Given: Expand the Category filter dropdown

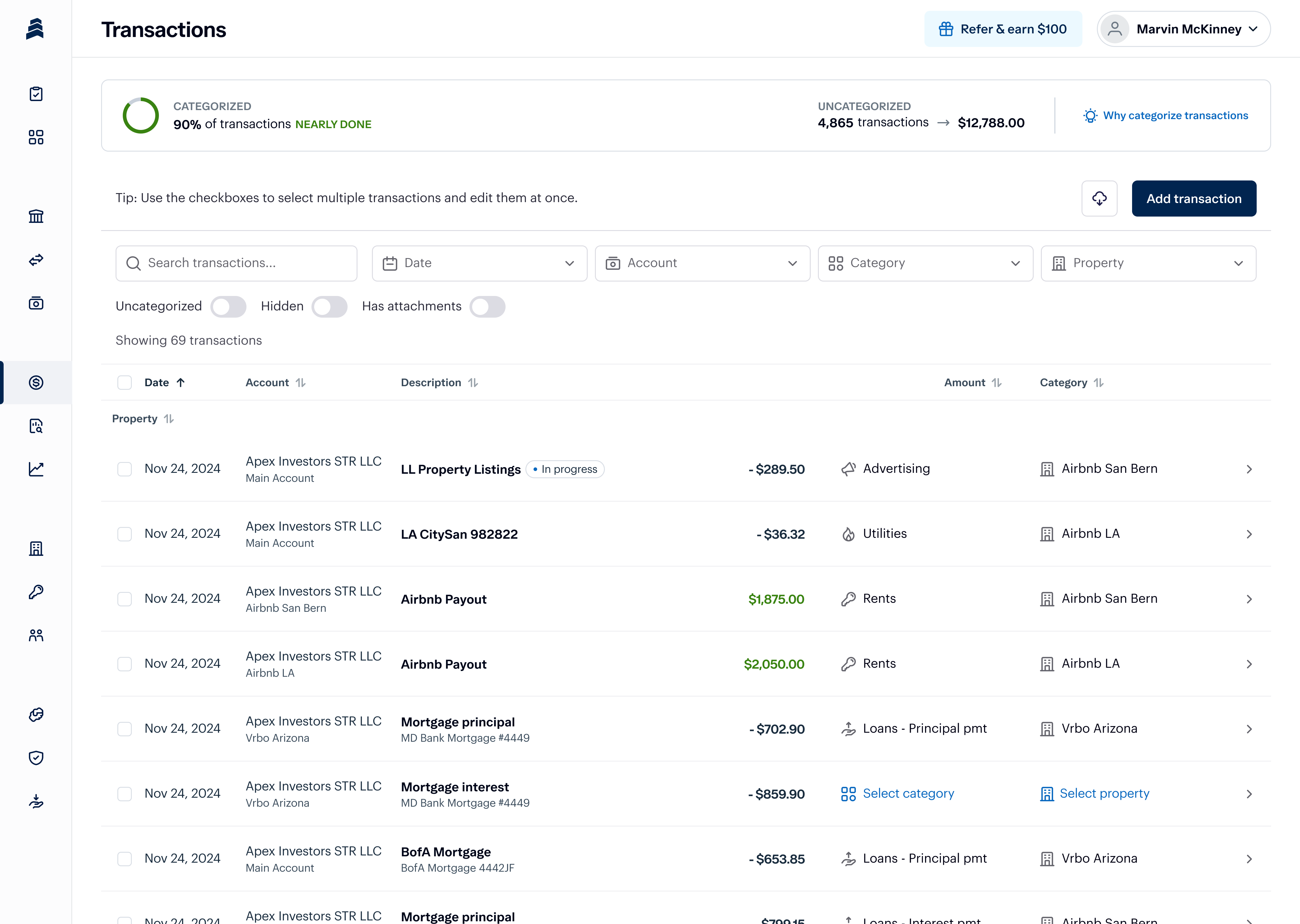Looking at the screenshot, I should pos(925,263).
